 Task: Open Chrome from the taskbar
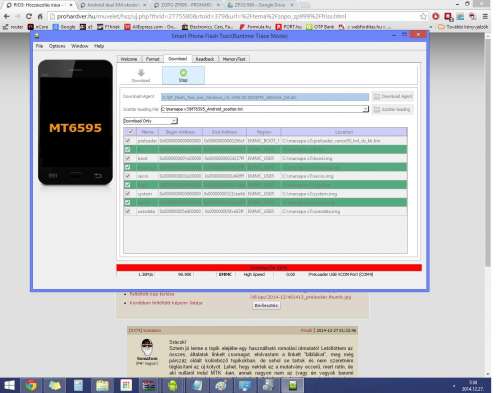coord(31,386)
